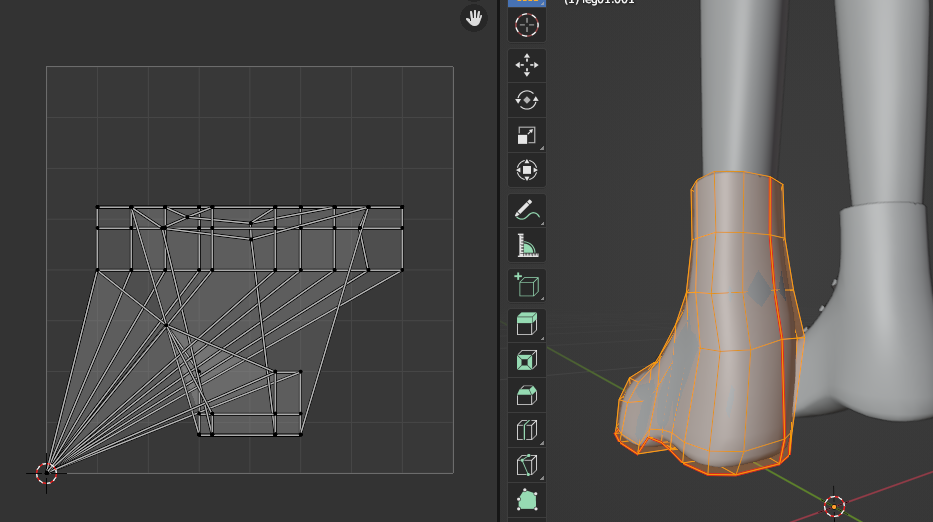
Task: Activate the Extrude Region tool
Action: pos(527,324)
